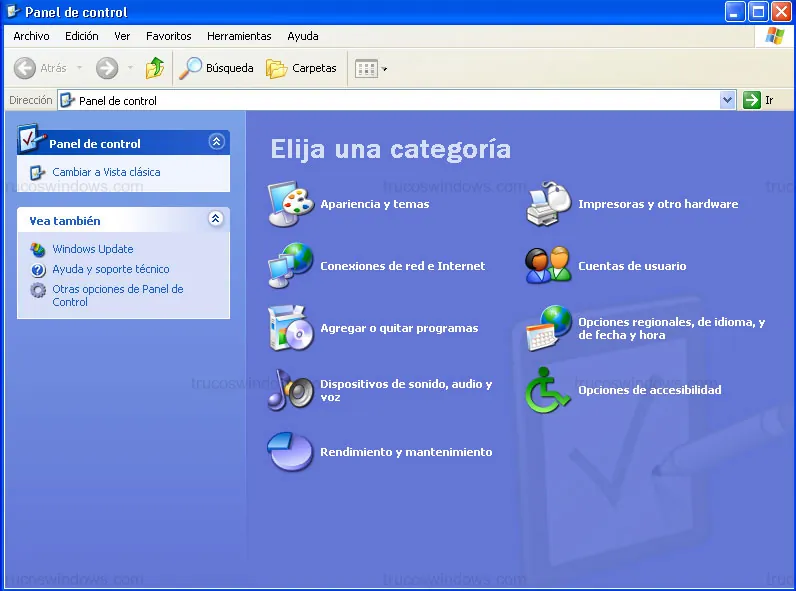Open the Windows Update link

(x=92, y=249)
